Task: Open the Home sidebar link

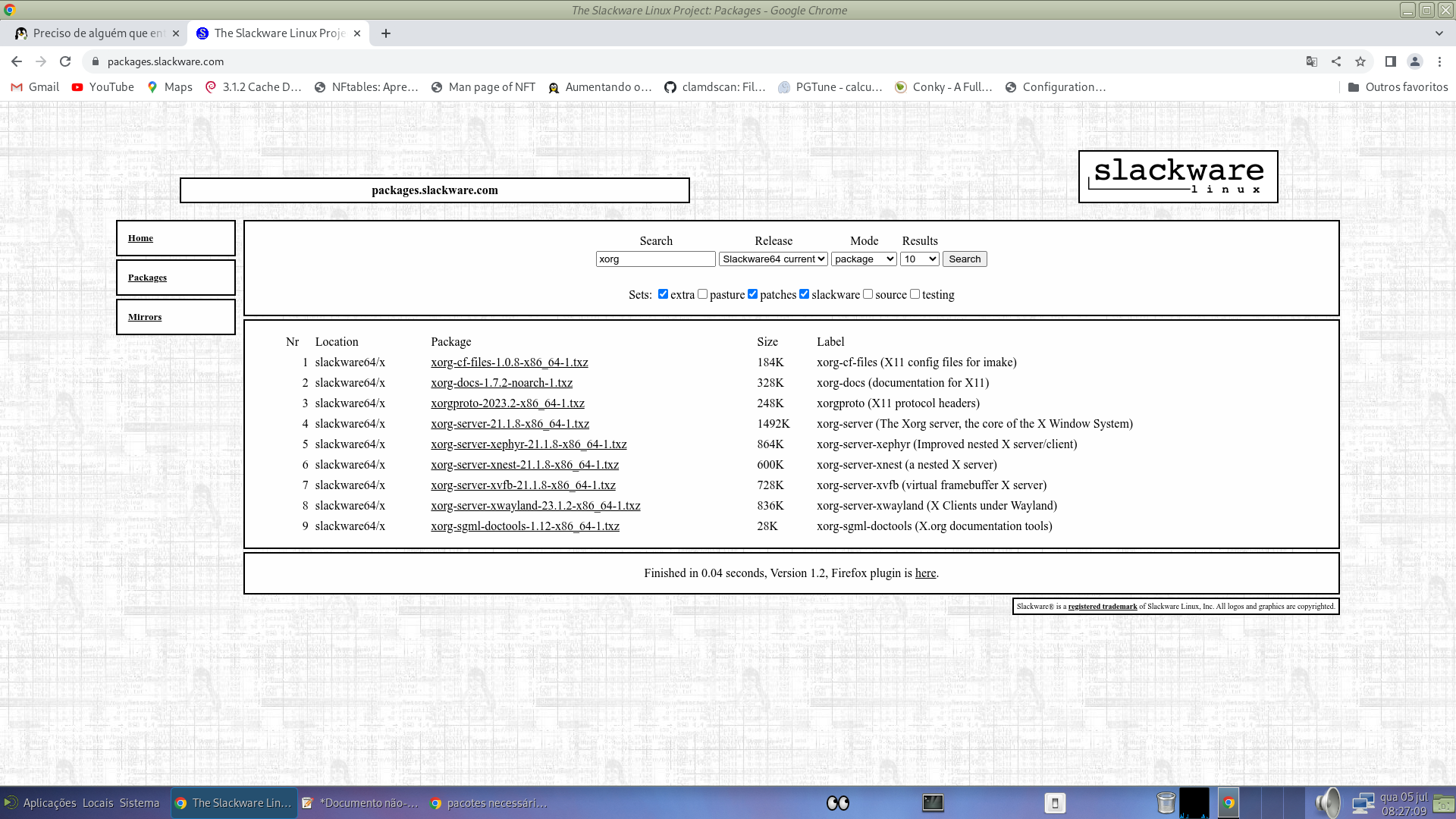Action: pos(140,238)
